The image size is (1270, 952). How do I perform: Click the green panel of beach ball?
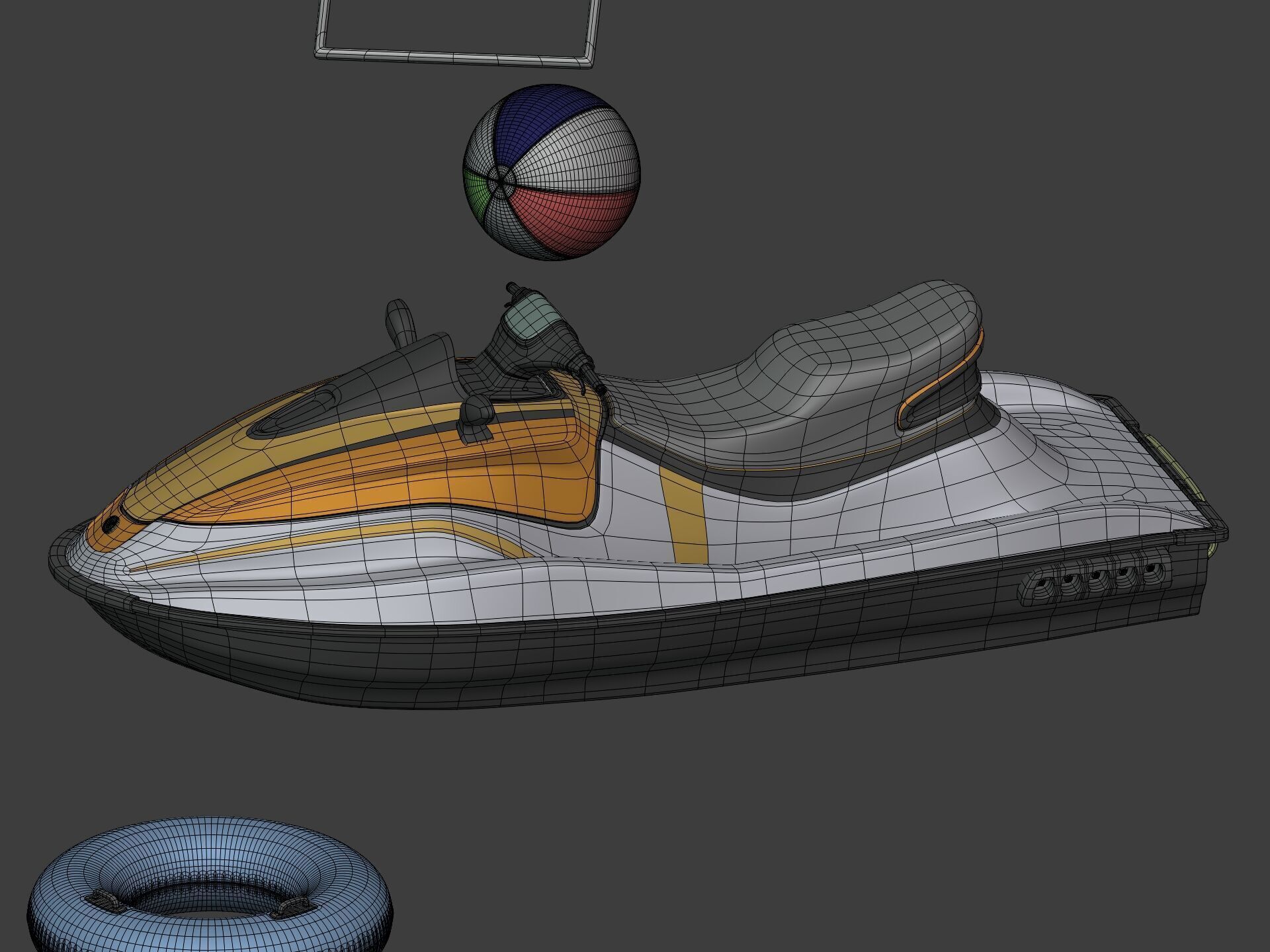[478, 189]
